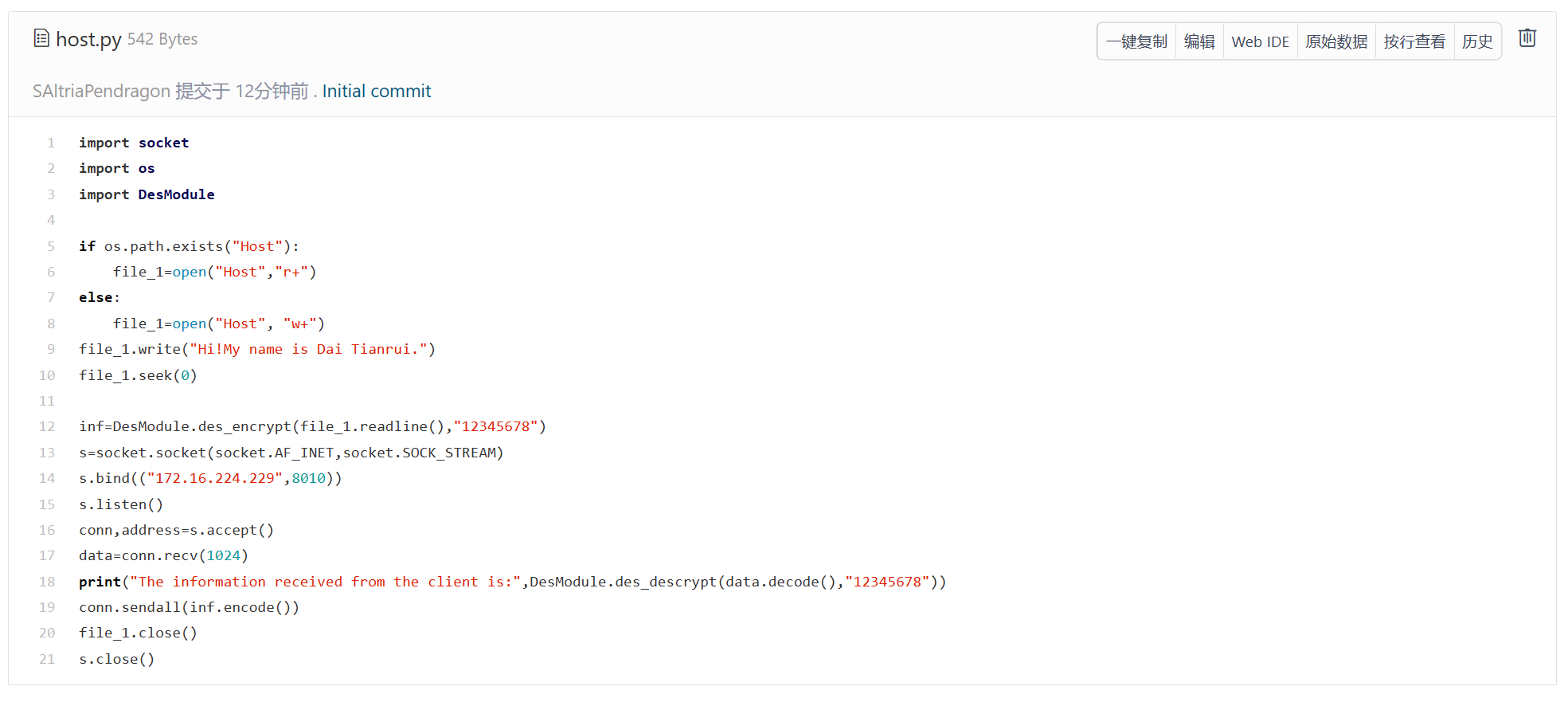Open the 历史 history button
Image resolution: width=1568 pixels, height=702 pixels.
pos(1477,41)
